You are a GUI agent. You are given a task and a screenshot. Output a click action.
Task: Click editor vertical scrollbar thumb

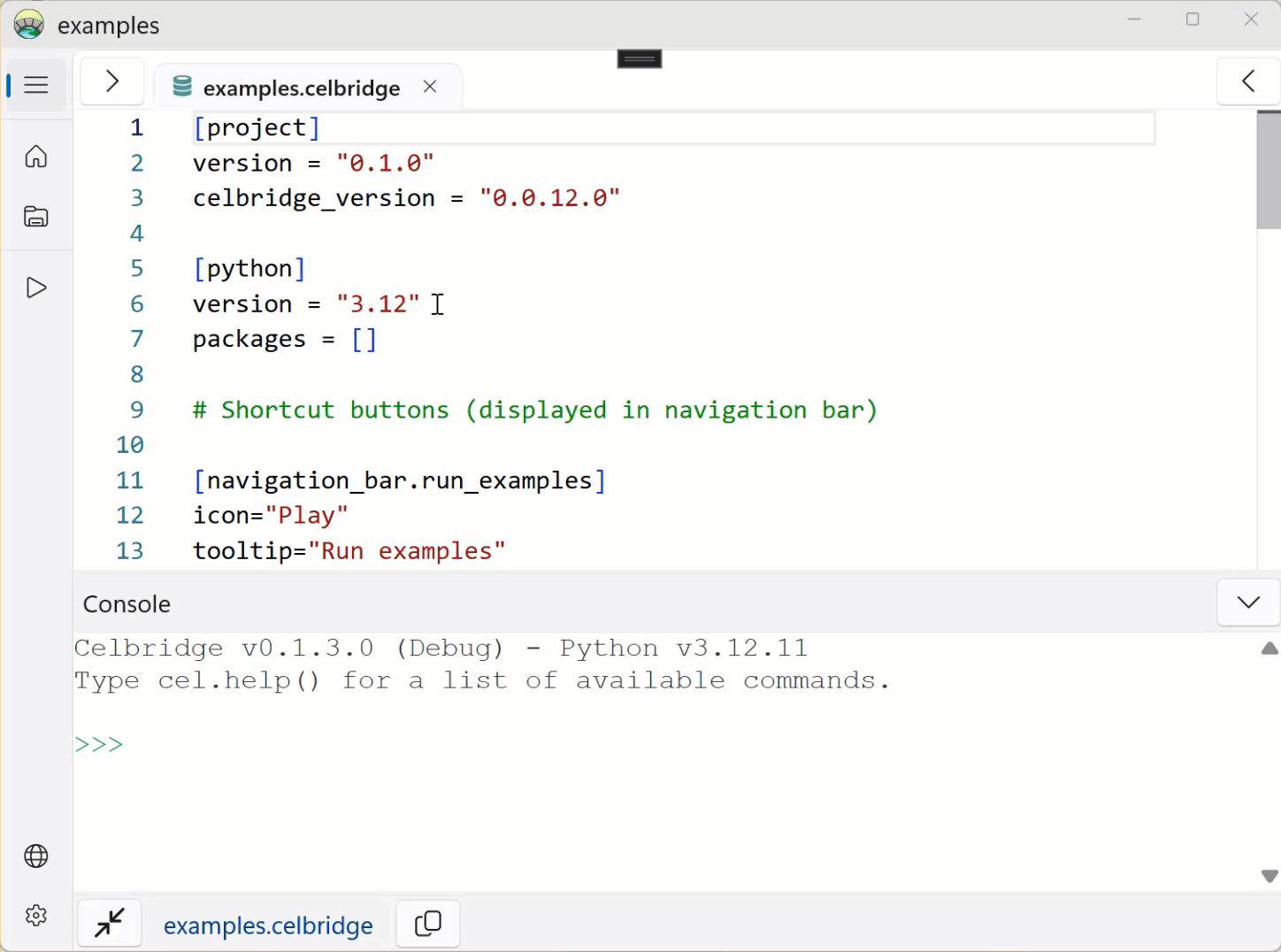1269,170
